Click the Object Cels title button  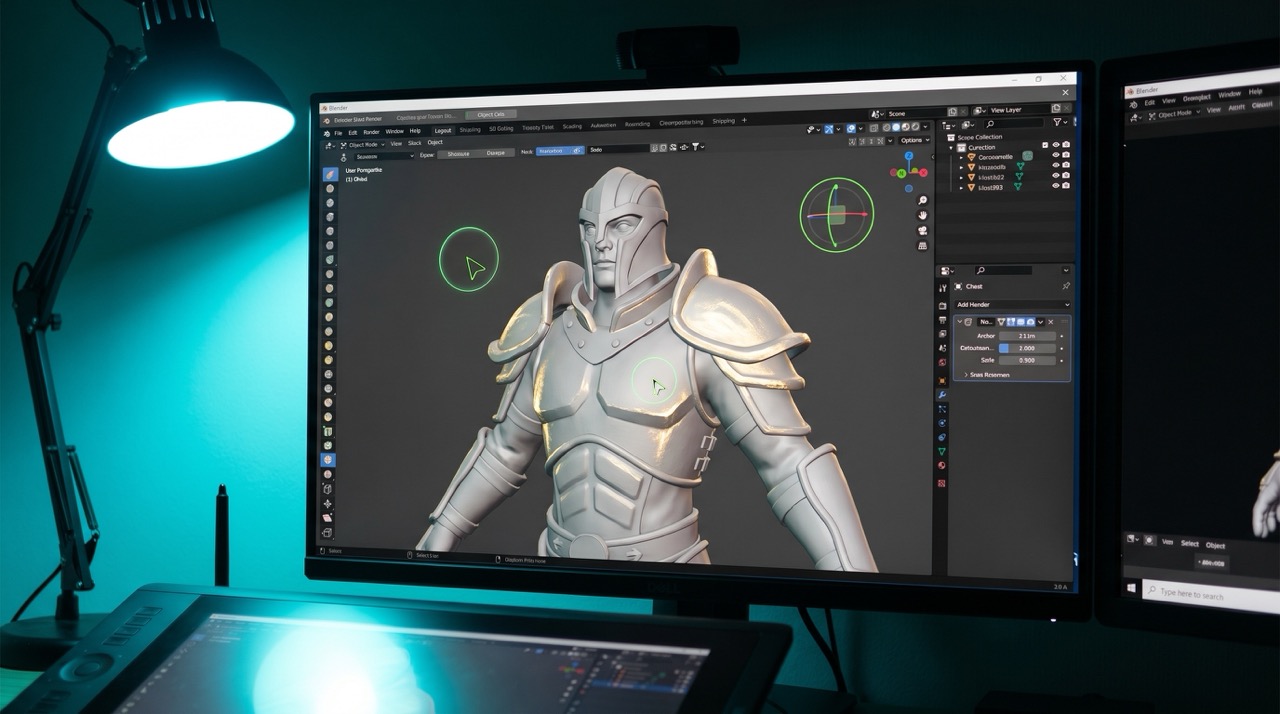tap(491, 114)
